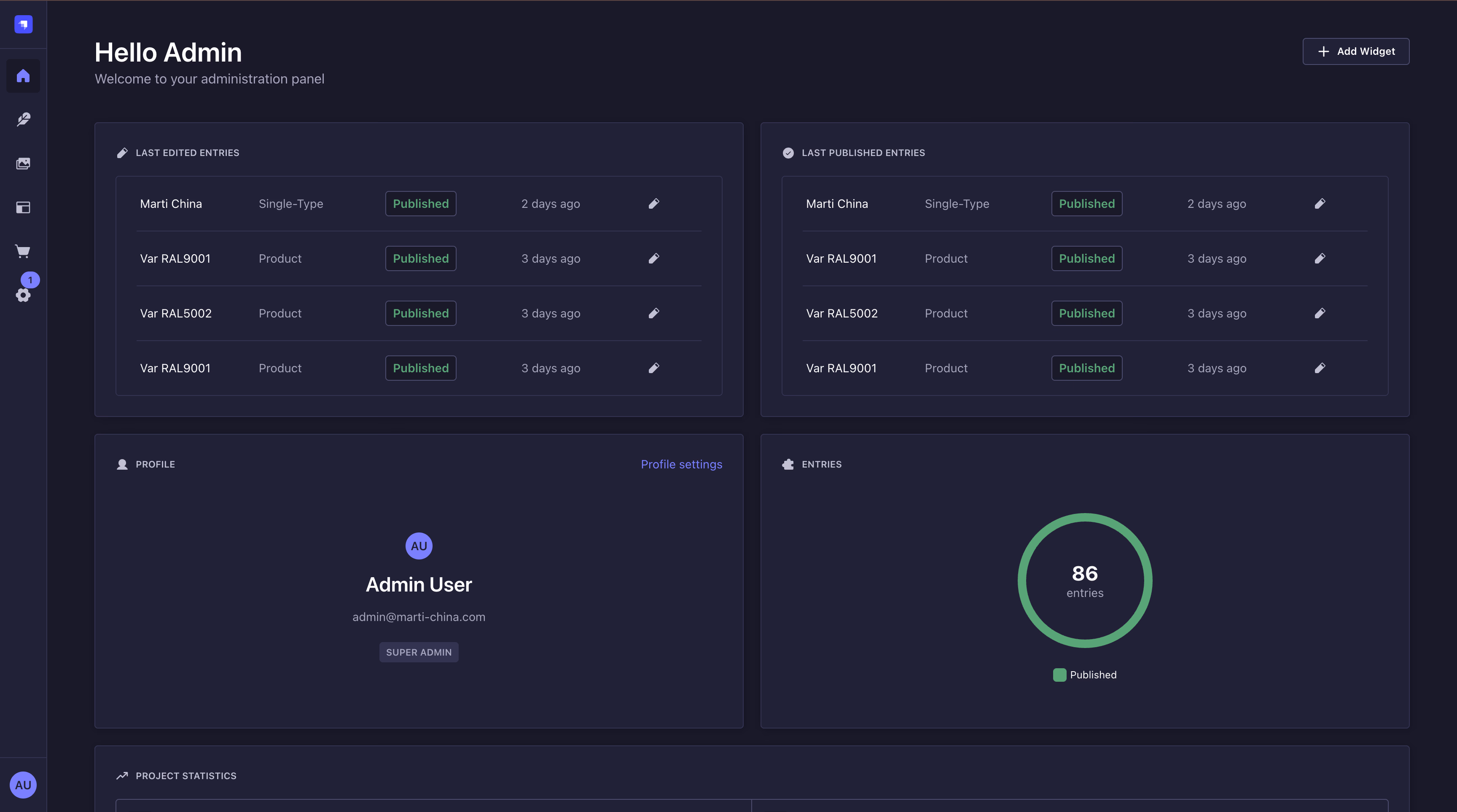Open Content-Type Builder layout icon

pyautogui.click(x=23, y=207)
